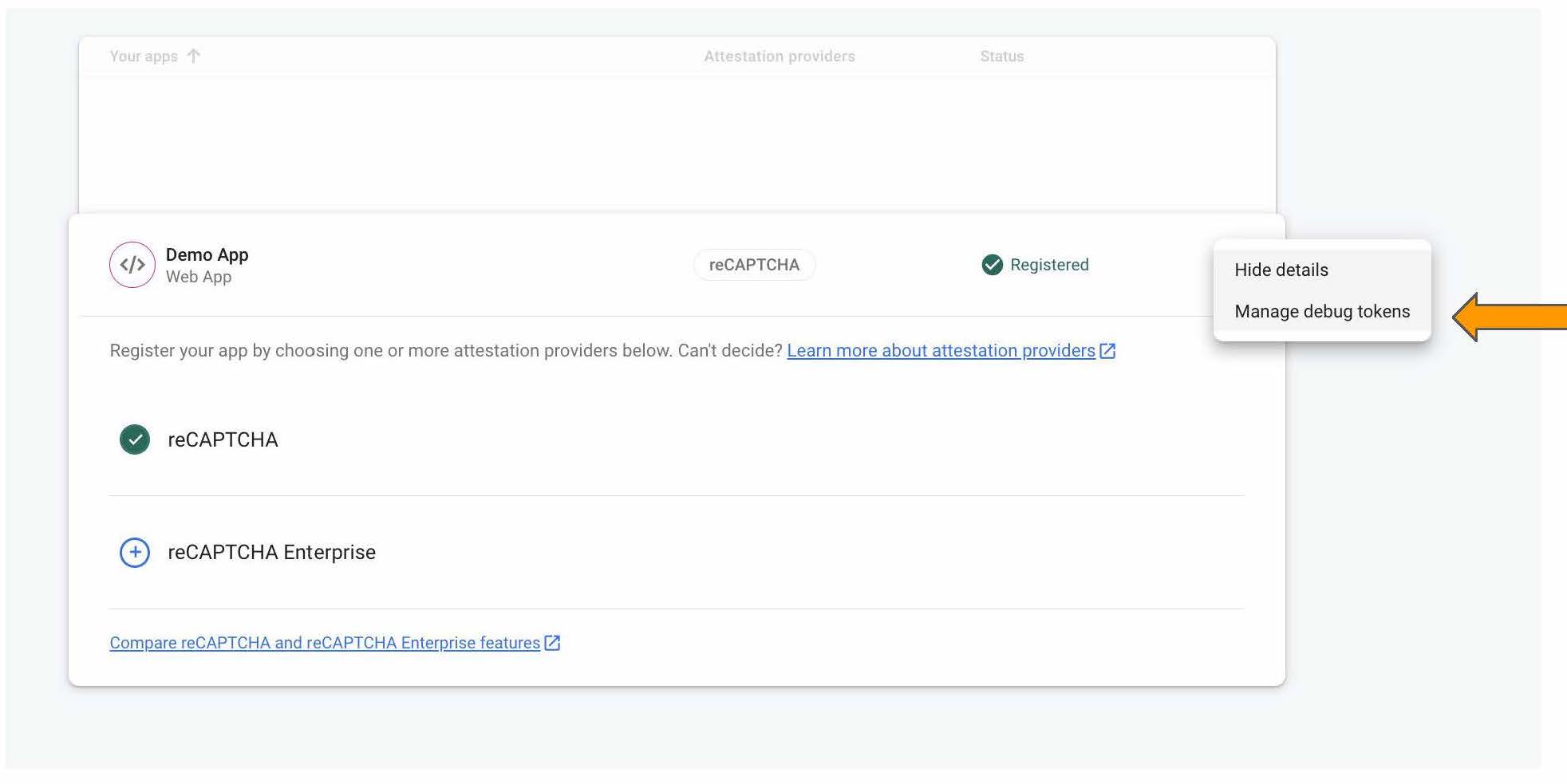Click external link icon after attestation providers link
This screenshot has height=784, width=1567.
click(x=1107, y=351)
